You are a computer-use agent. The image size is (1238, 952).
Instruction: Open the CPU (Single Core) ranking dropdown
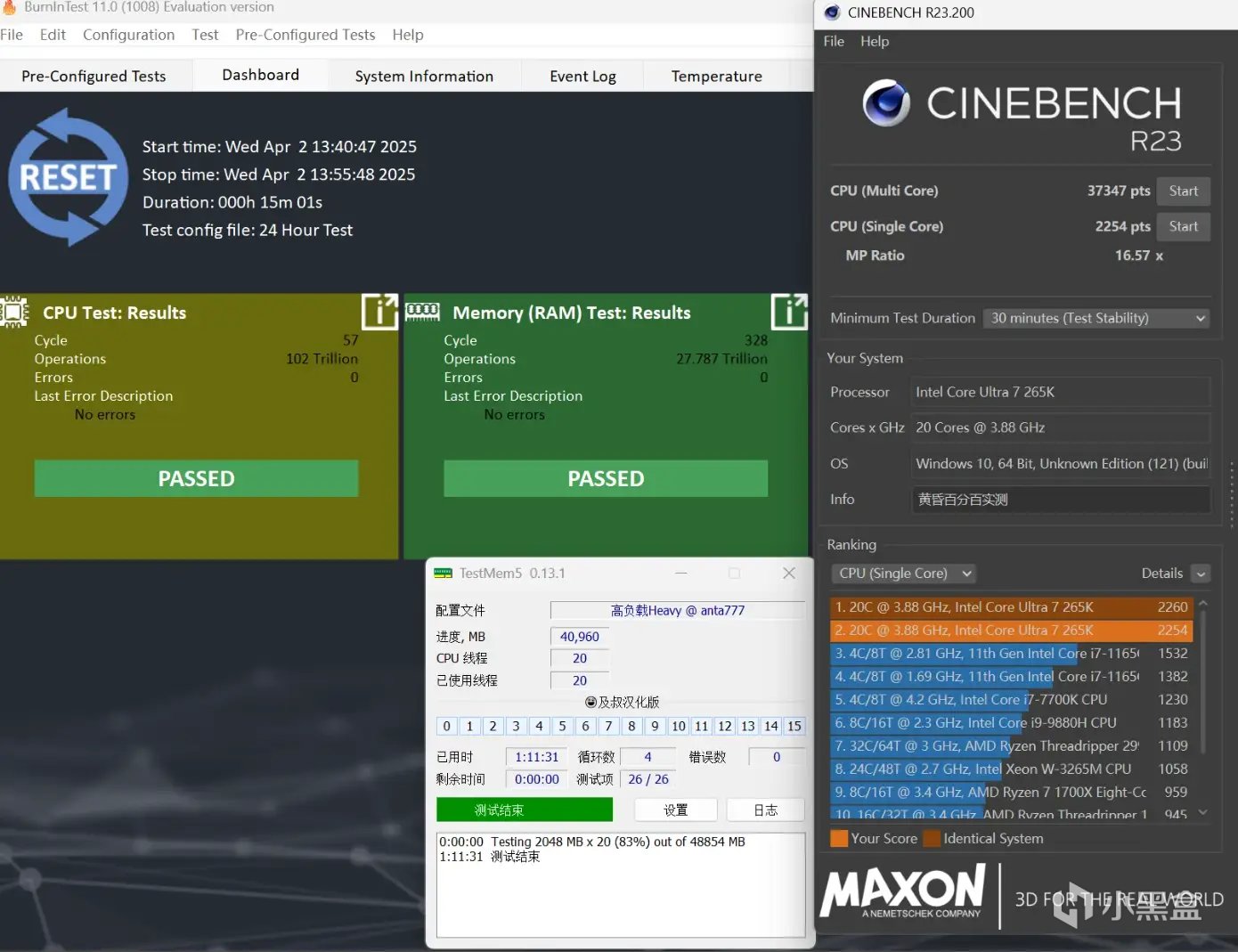(904, 574)
